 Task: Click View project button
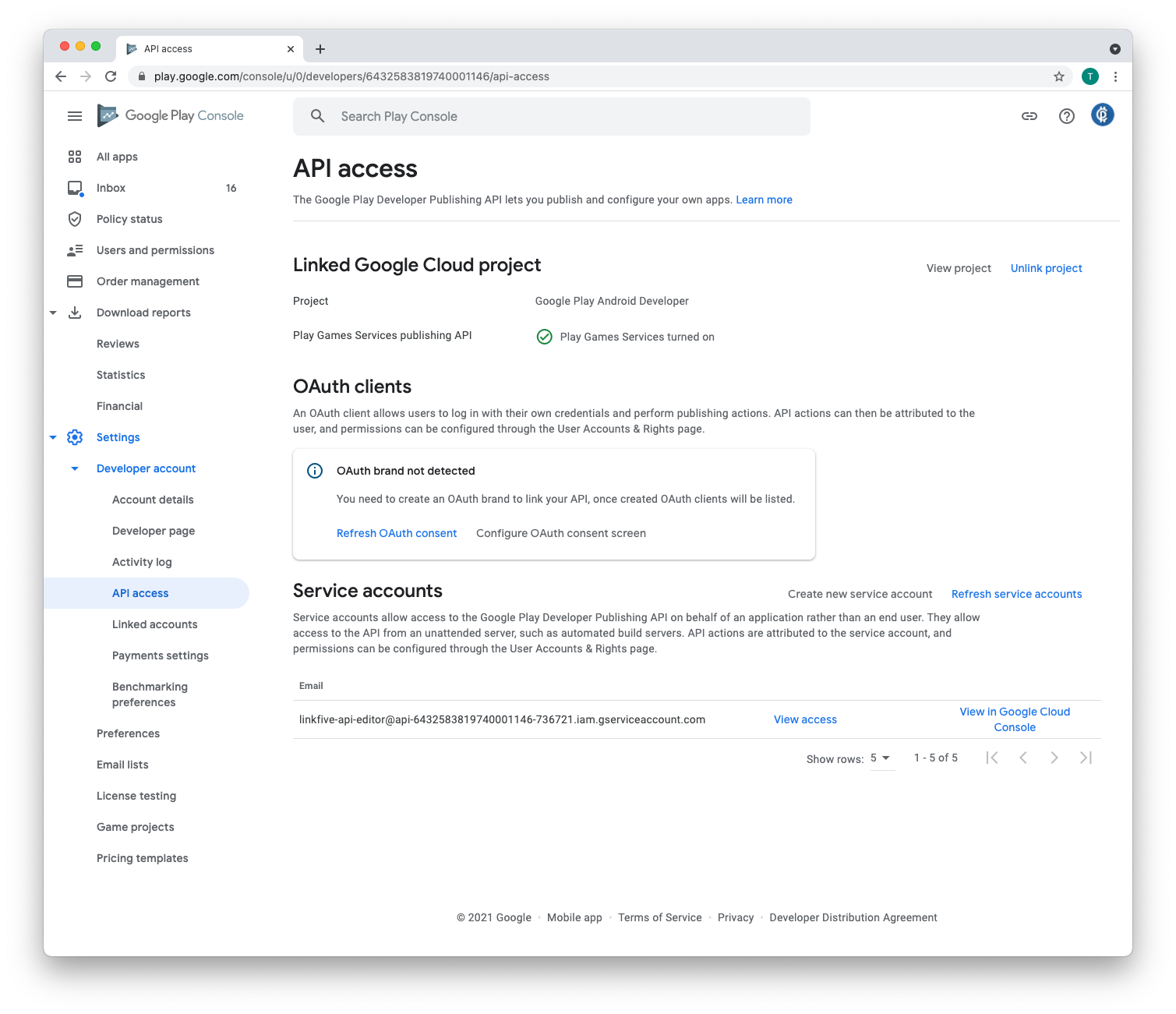959,268
